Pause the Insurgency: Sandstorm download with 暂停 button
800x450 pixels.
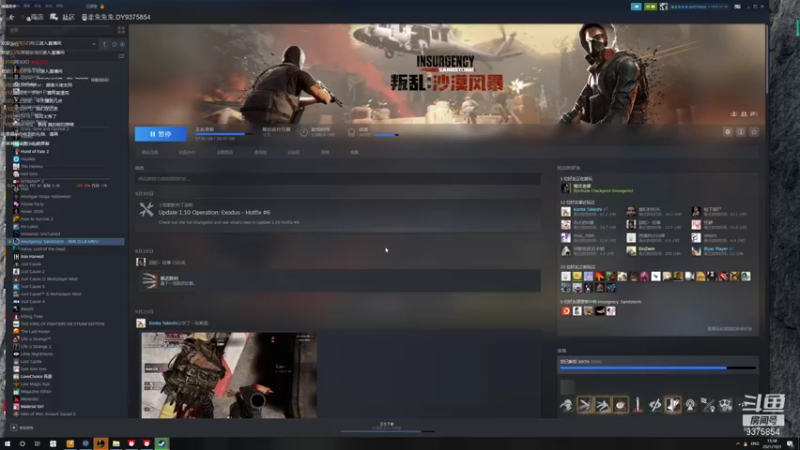click(161, 134)
